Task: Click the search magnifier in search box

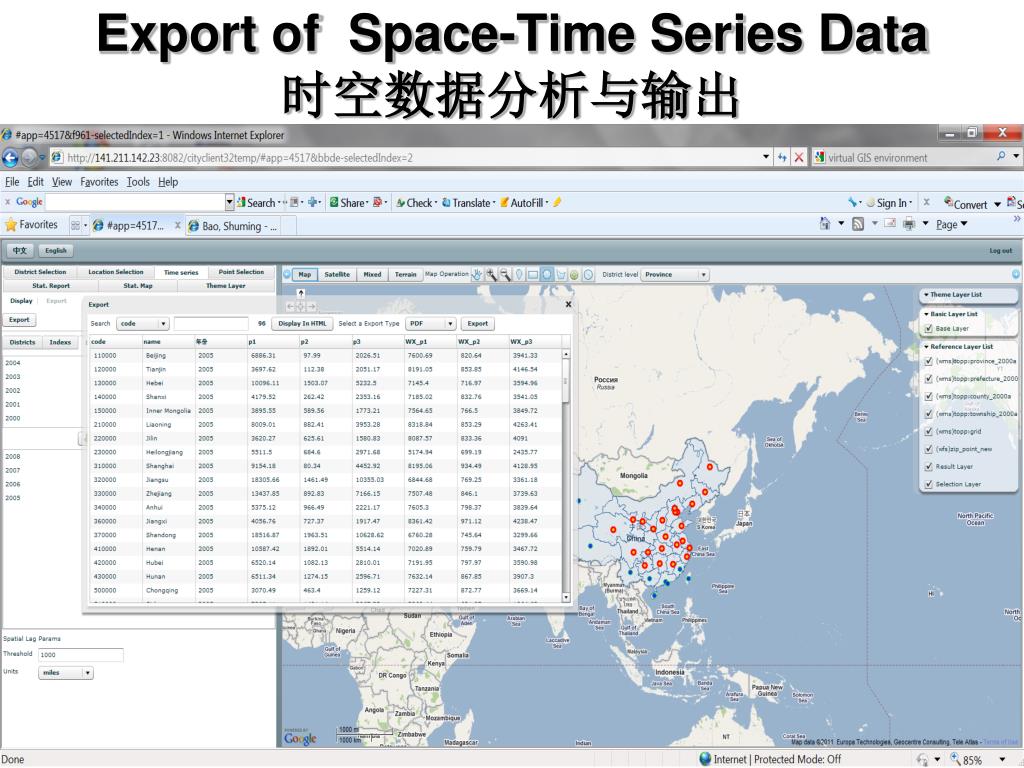Action: tap(1001, 157)
